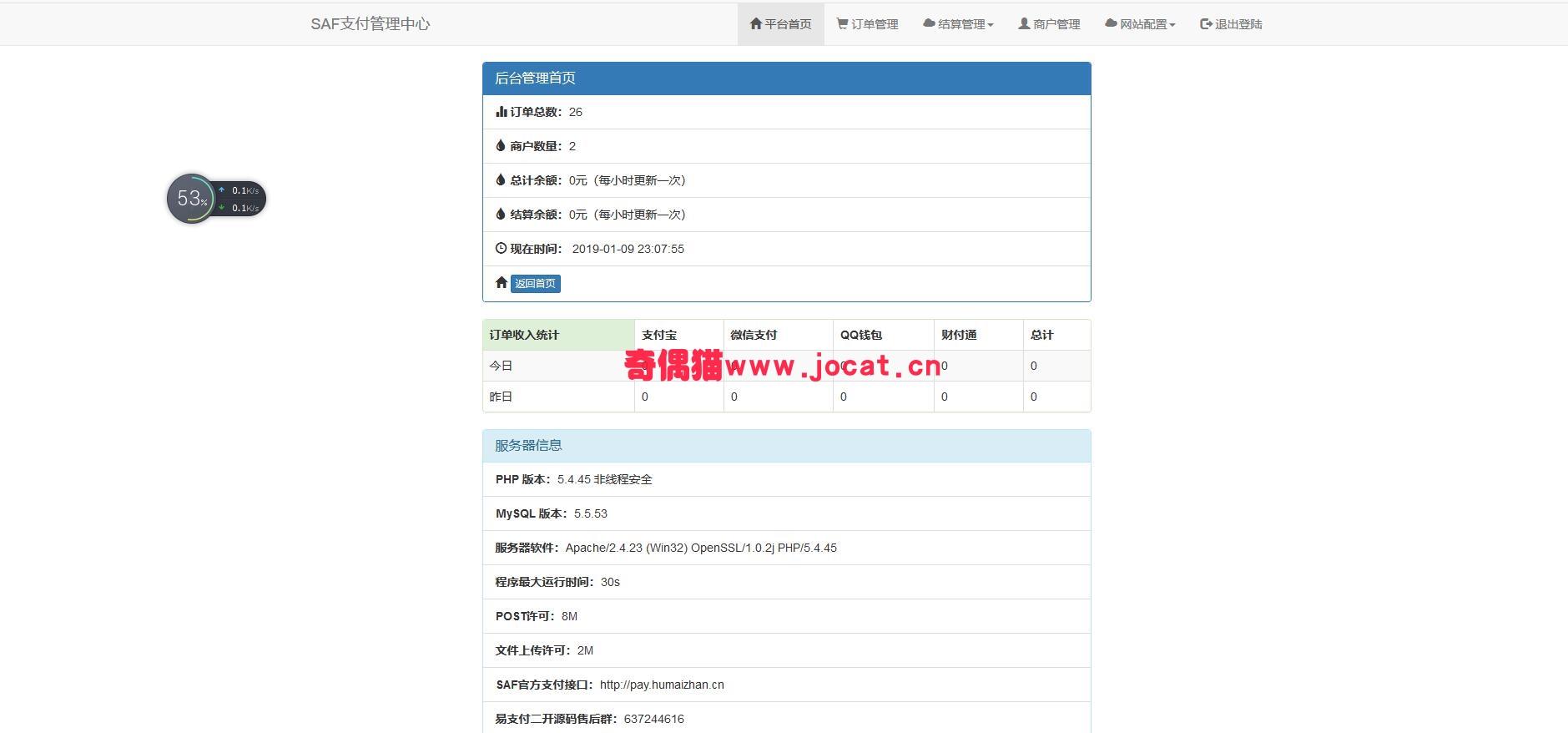
Task: Click the shopping cart icon in 订单管理
Action: 843,24
